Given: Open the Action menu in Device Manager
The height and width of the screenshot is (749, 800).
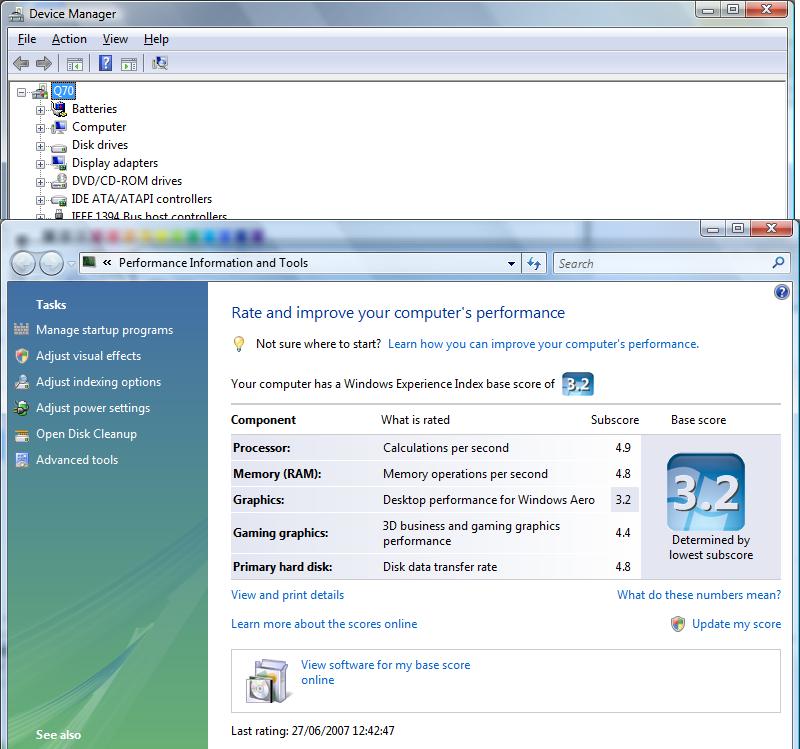Looking at the screenshot, I should [x=69, y=39].
